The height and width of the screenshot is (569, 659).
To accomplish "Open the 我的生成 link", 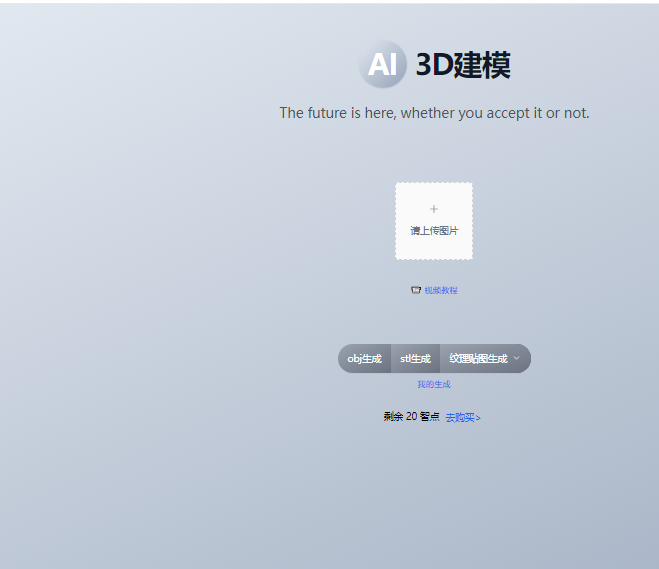I will pyautogui.click(x=434, y=384).
